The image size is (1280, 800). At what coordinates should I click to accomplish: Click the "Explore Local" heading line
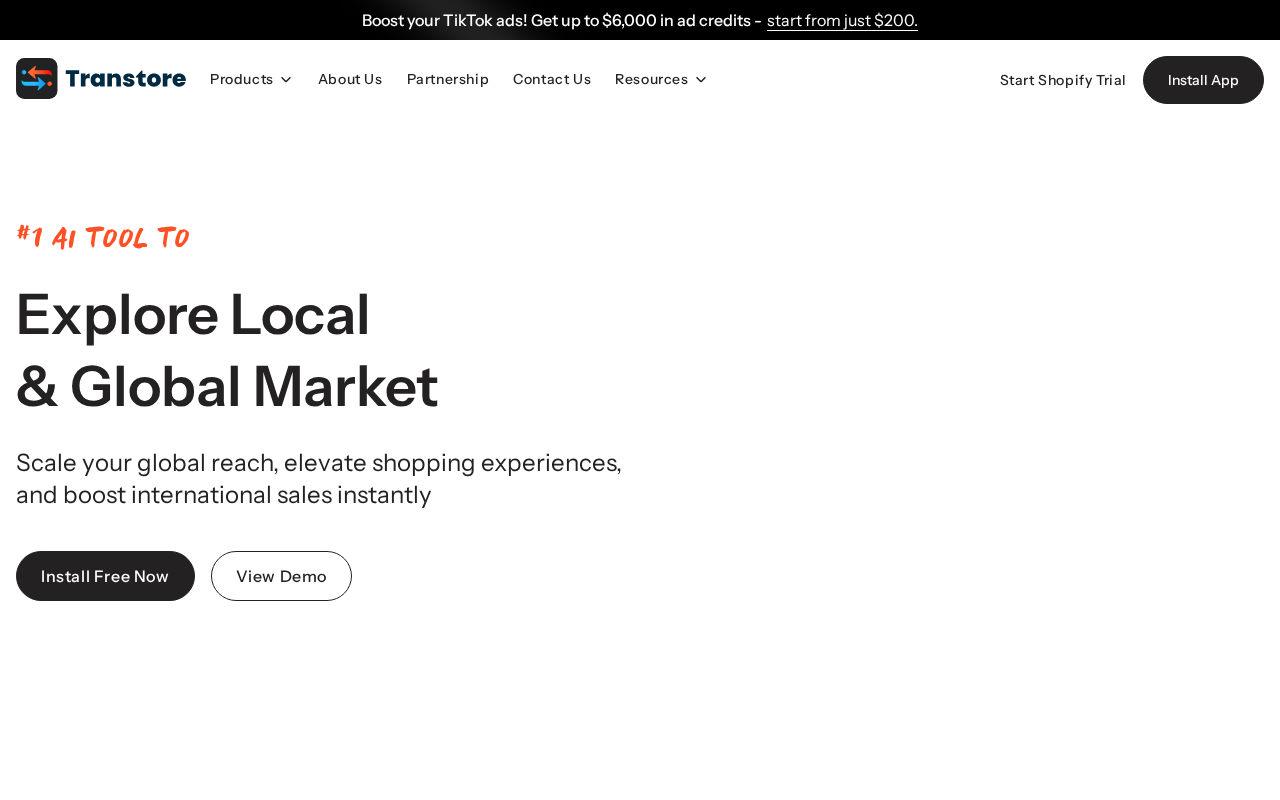point(193,314)
